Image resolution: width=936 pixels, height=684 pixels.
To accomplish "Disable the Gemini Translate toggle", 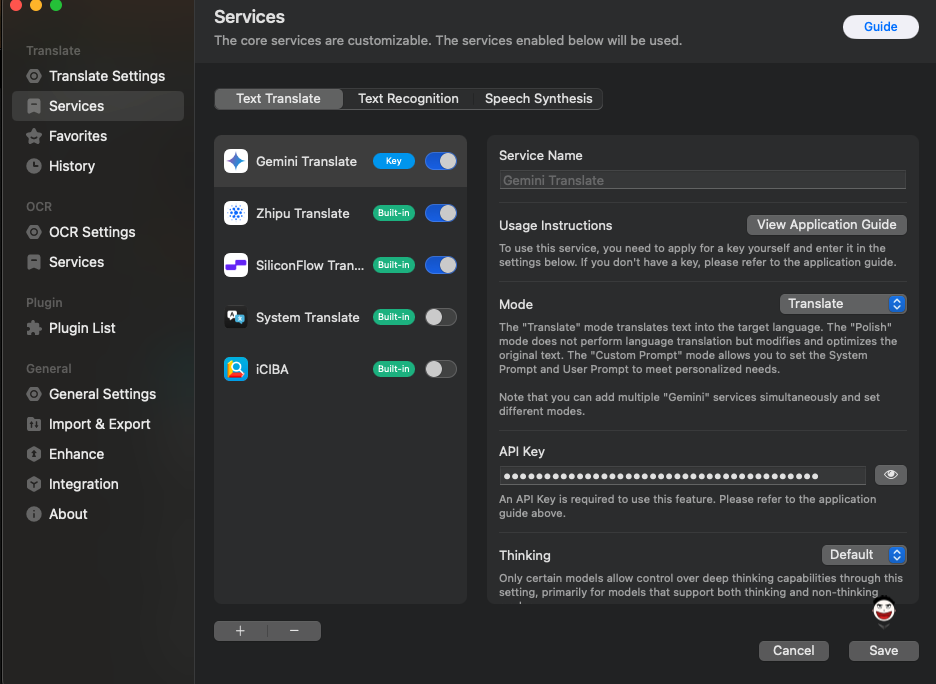I will pyautogui.click(x=441, y=161).
